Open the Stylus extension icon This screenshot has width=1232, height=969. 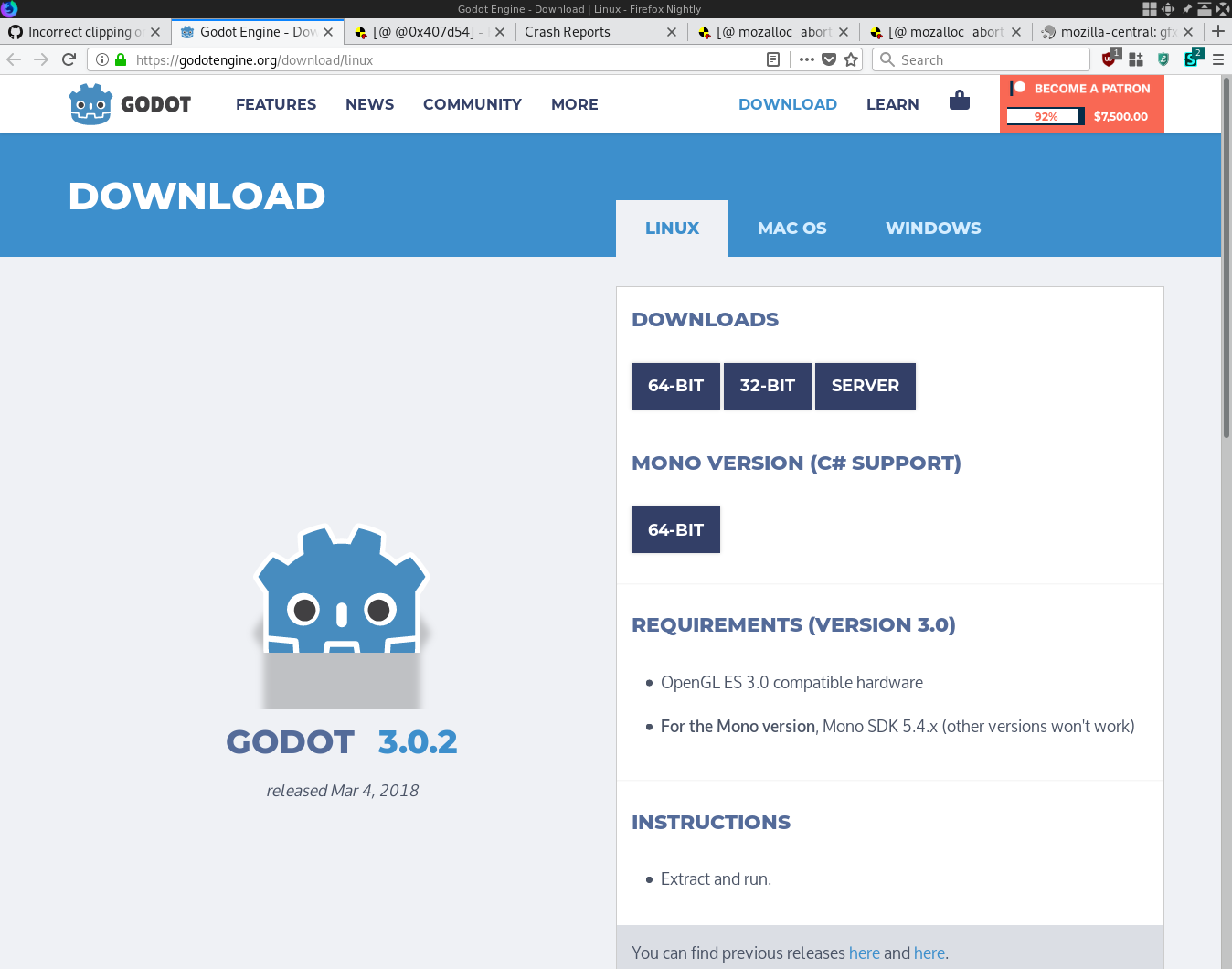tap(1192, 59)
